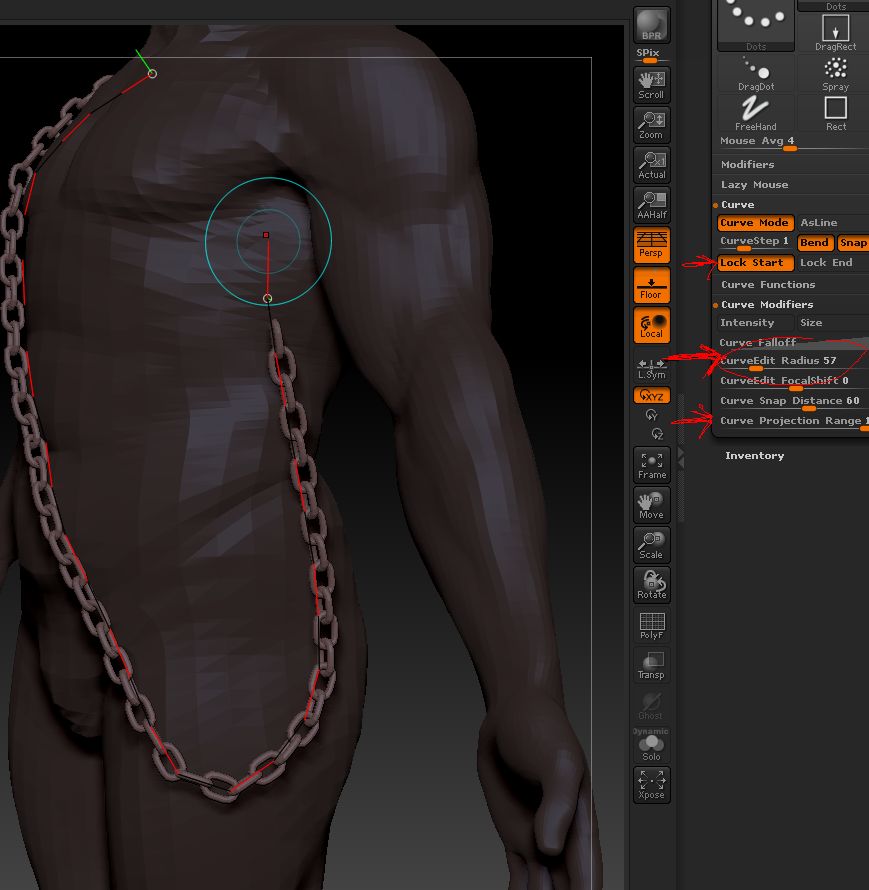Toggle the Bend option

tap(815, 243)
